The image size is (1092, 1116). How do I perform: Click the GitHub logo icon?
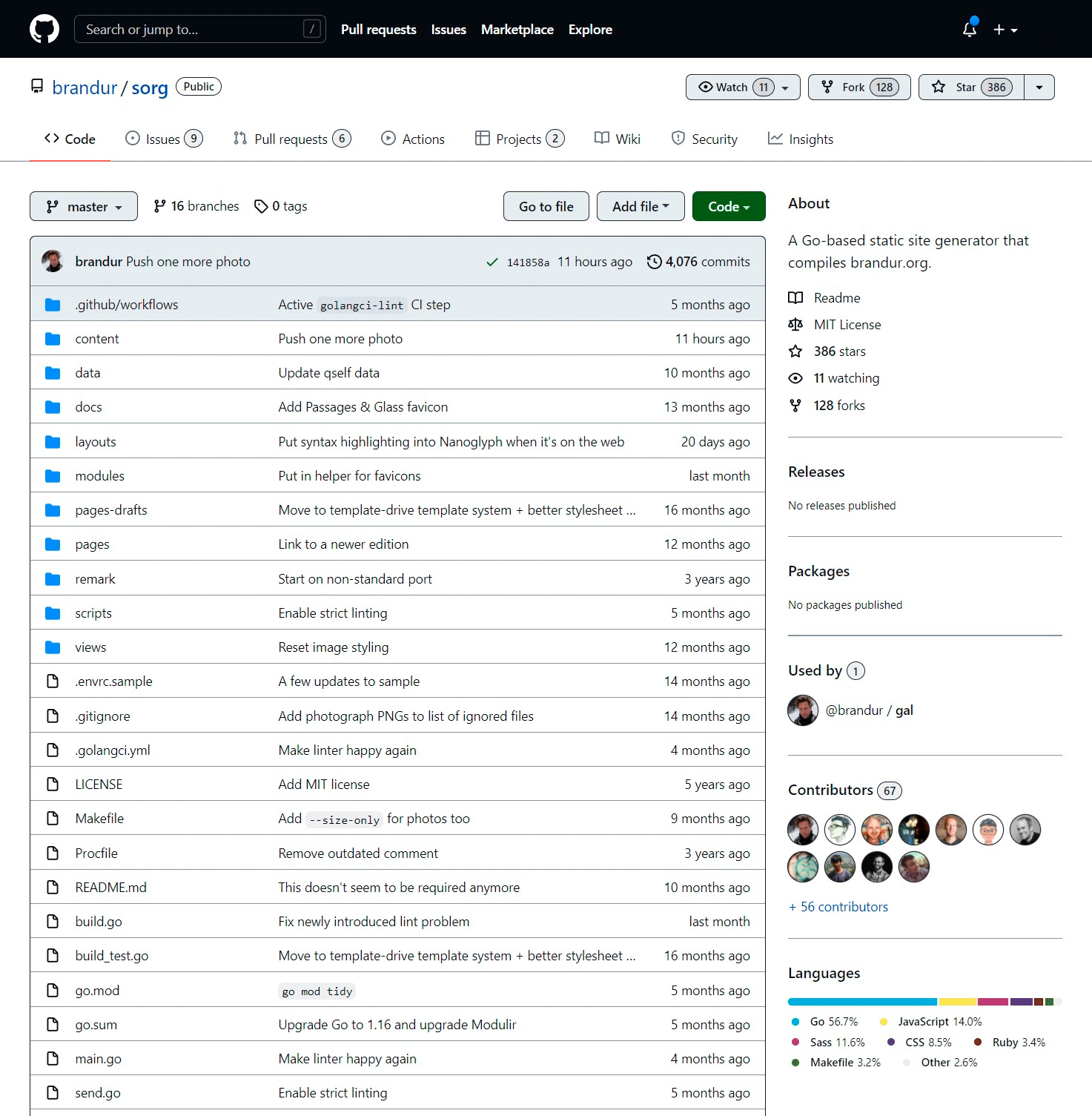(x=44, y=30)
